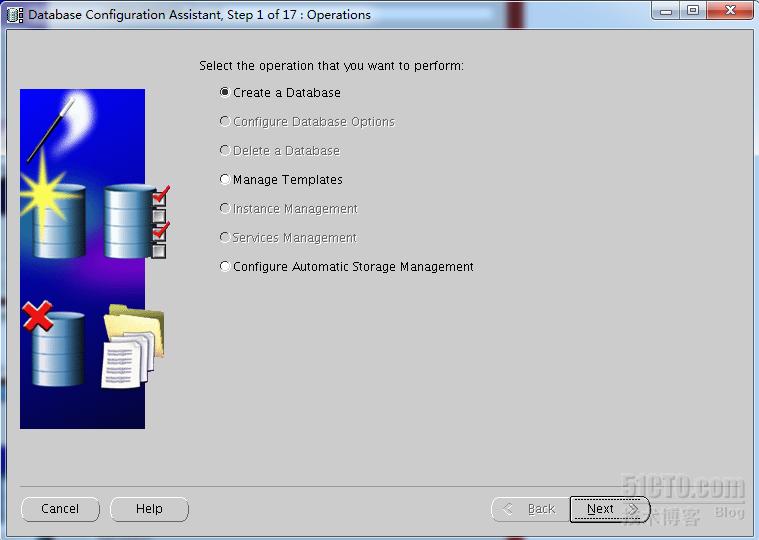This screenshot has height=540, width=759.
Task: Choose the Delete a Database radio button
Action: tap(225, 150)
